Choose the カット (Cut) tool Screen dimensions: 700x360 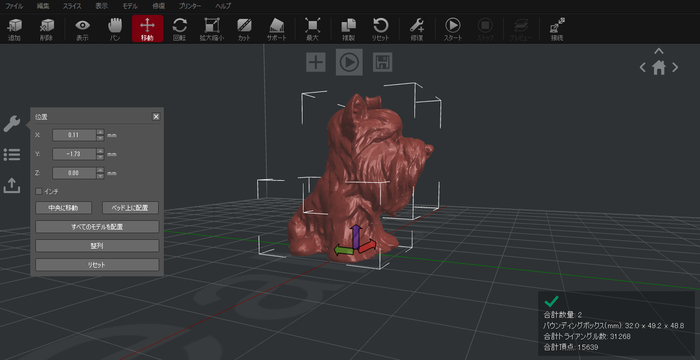coord(244,29)
